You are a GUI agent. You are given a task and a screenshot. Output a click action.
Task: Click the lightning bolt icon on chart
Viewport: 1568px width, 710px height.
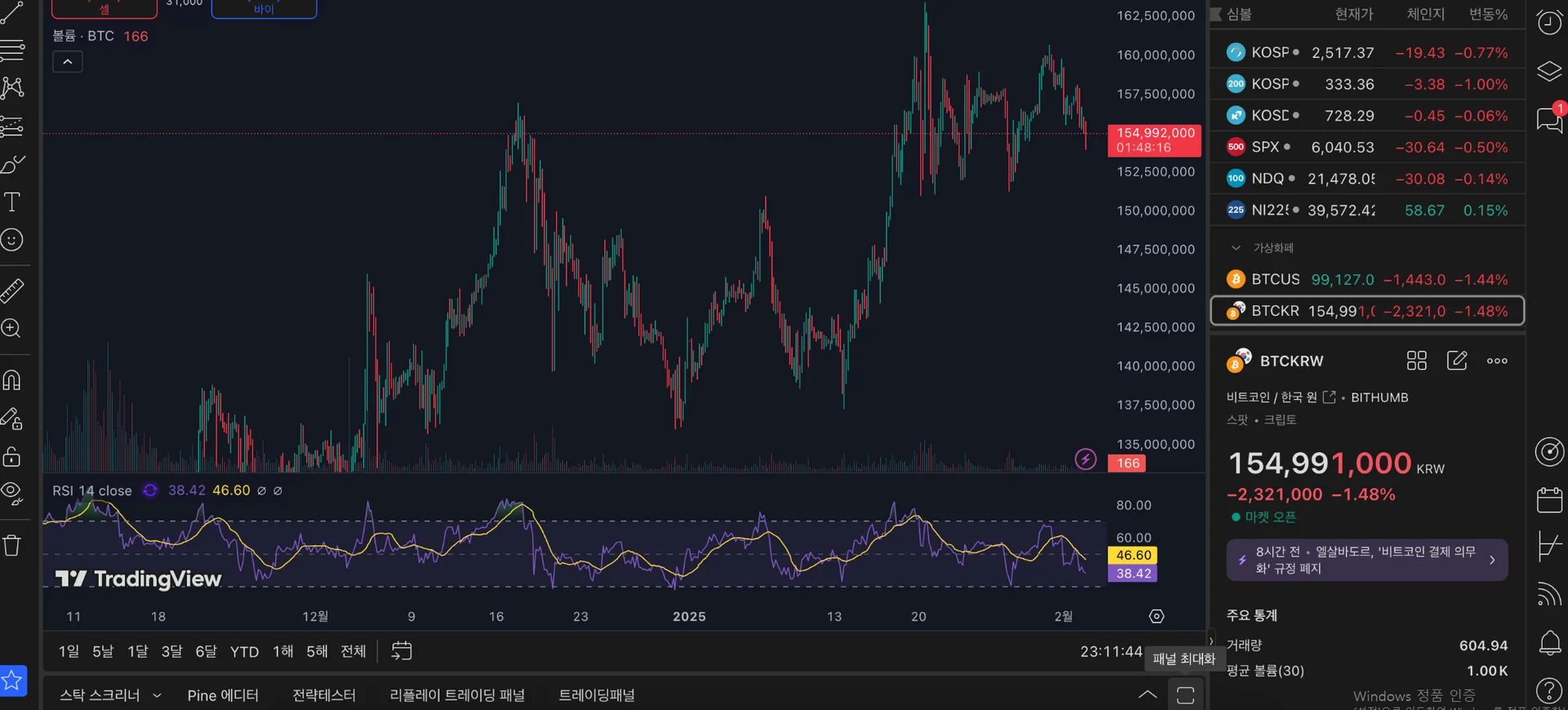pyautogui.click(x=1085, y=459)
